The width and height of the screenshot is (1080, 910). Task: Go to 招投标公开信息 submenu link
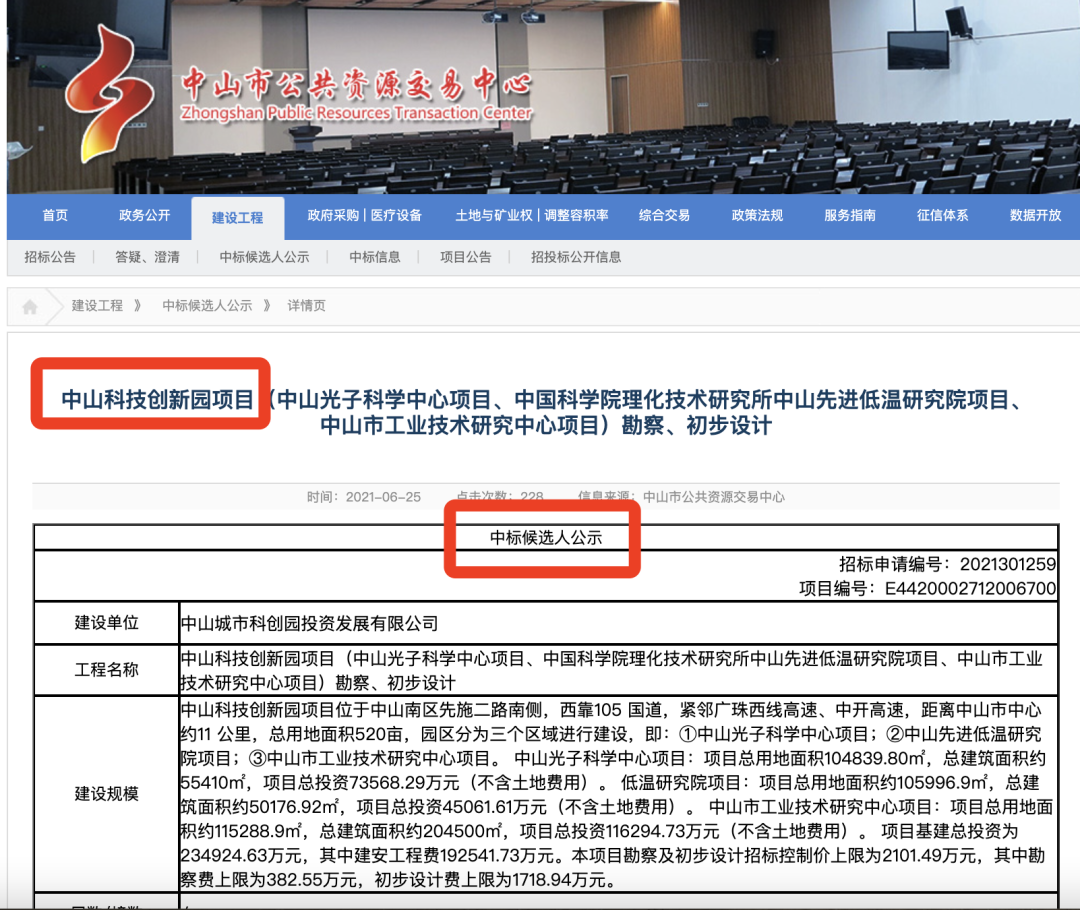(576, 257)
